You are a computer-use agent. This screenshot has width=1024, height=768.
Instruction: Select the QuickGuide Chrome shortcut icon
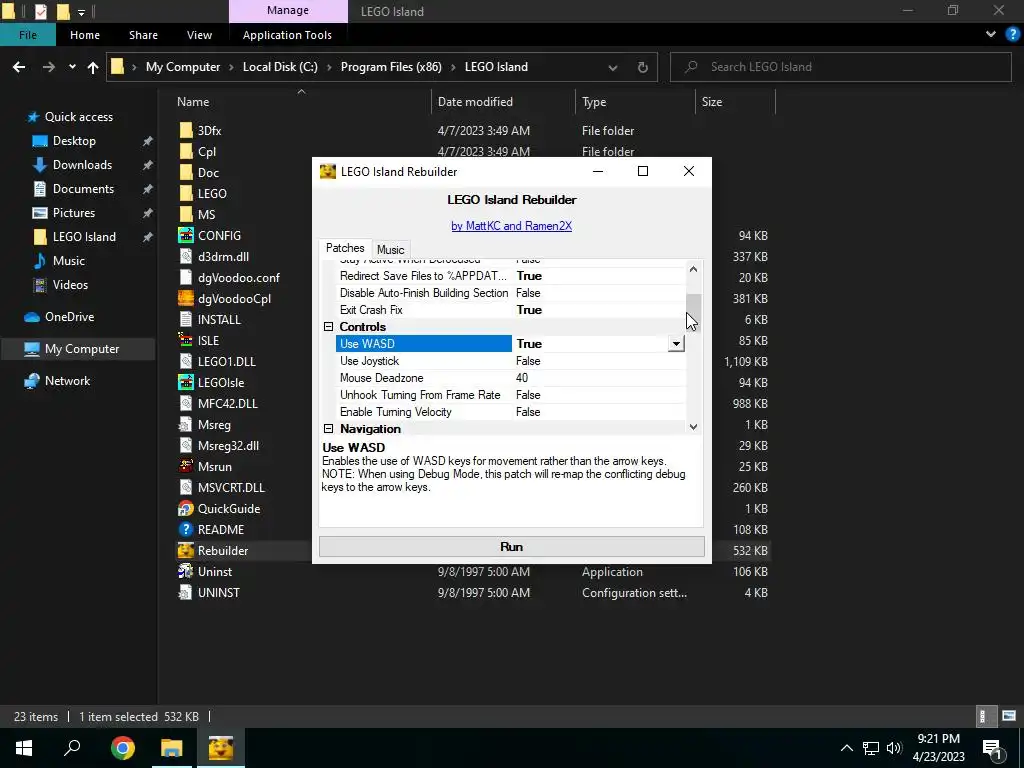coord(186,508)
